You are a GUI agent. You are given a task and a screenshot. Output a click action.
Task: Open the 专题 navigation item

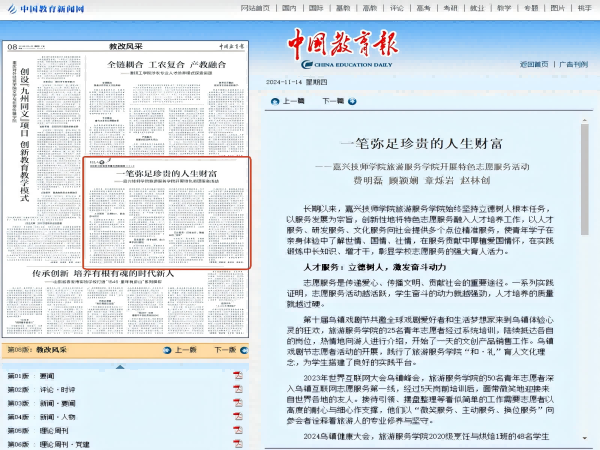[x=531, y=8]
